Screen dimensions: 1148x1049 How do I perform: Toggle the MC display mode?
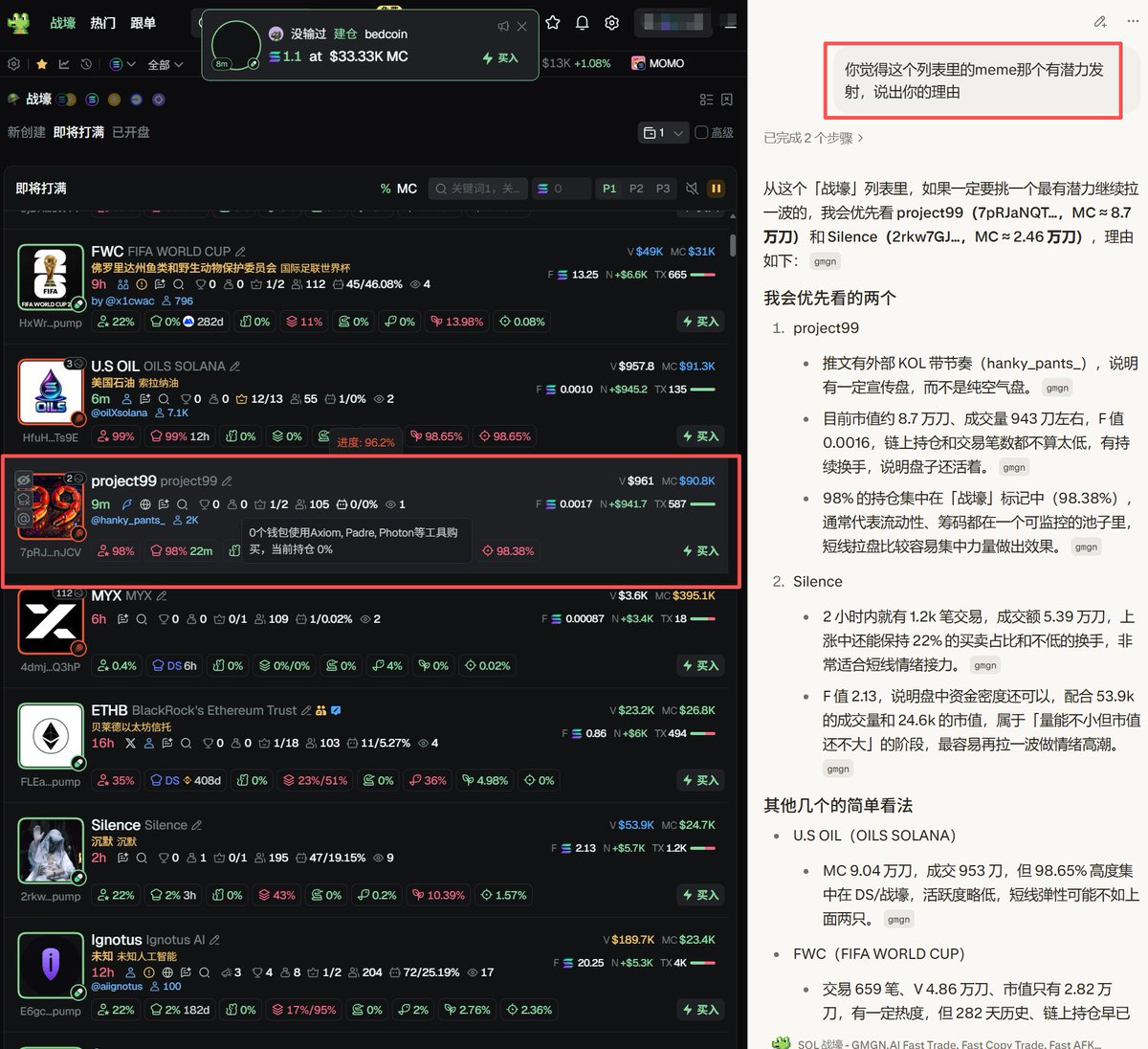click(408, 189)
